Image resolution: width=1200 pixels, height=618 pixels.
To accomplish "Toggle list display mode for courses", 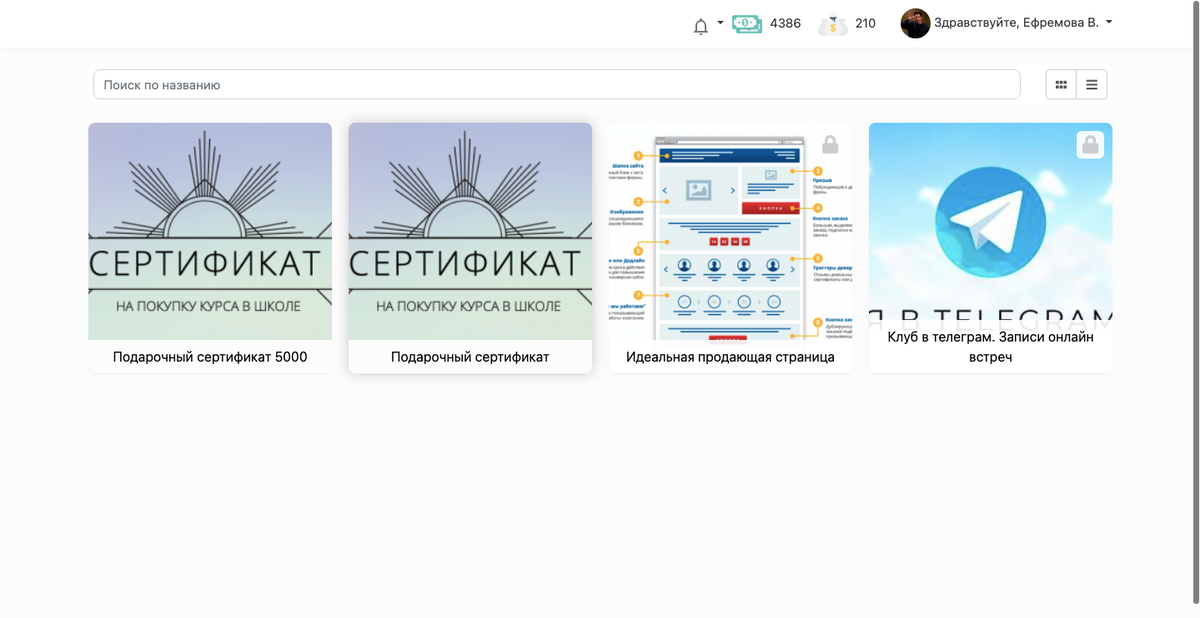I will (x=1091, y=84).
